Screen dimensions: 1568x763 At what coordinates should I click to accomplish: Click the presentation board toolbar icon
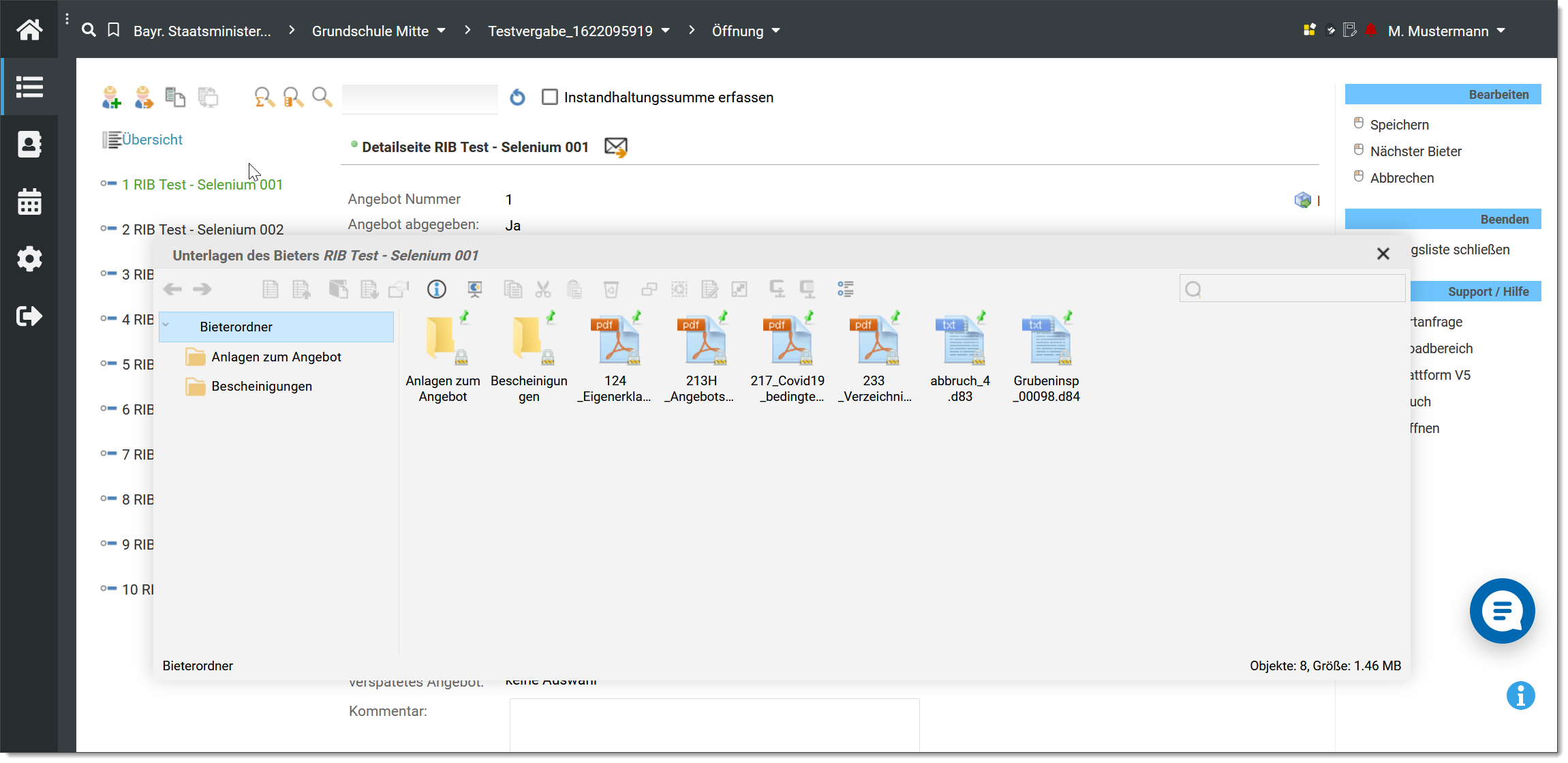pos(475,289)
